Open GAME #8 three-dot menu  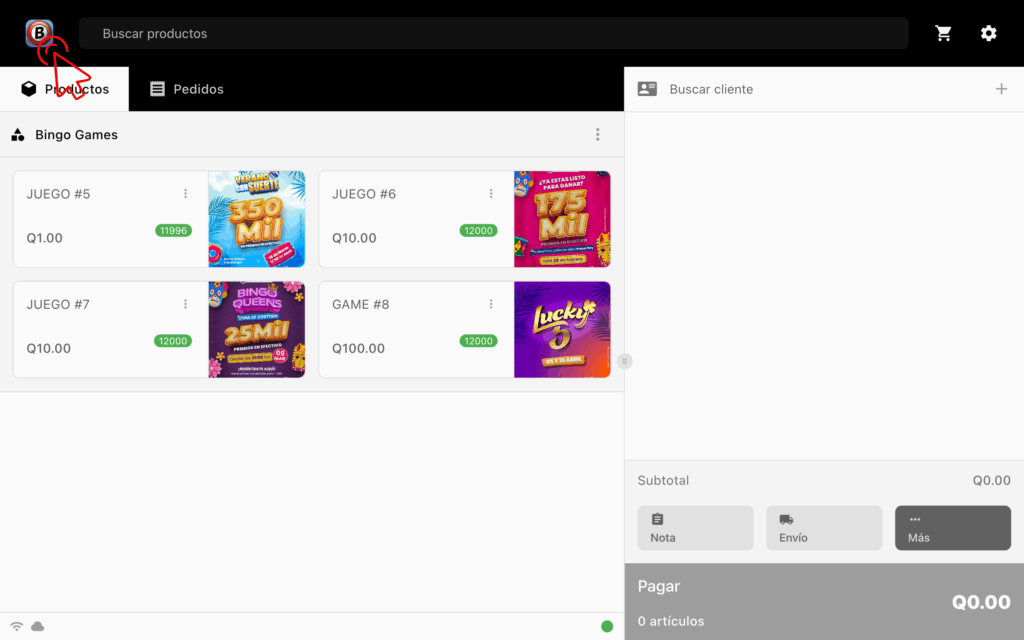pos(491,304)
